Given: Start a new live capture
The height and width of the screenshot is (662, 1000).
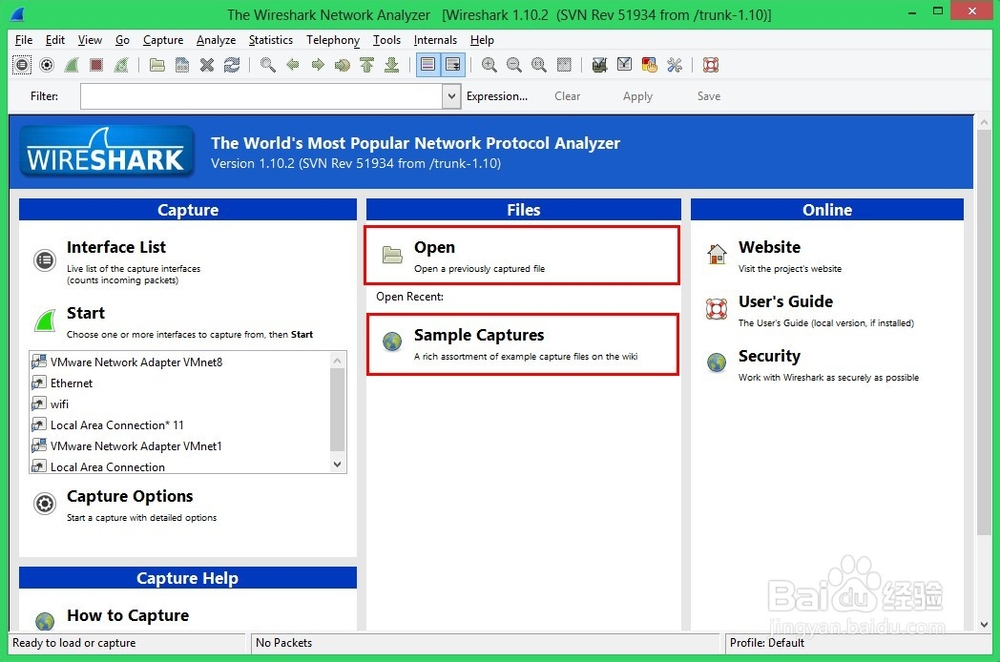Looking at the screenshot, I should (x=71, y=64).
